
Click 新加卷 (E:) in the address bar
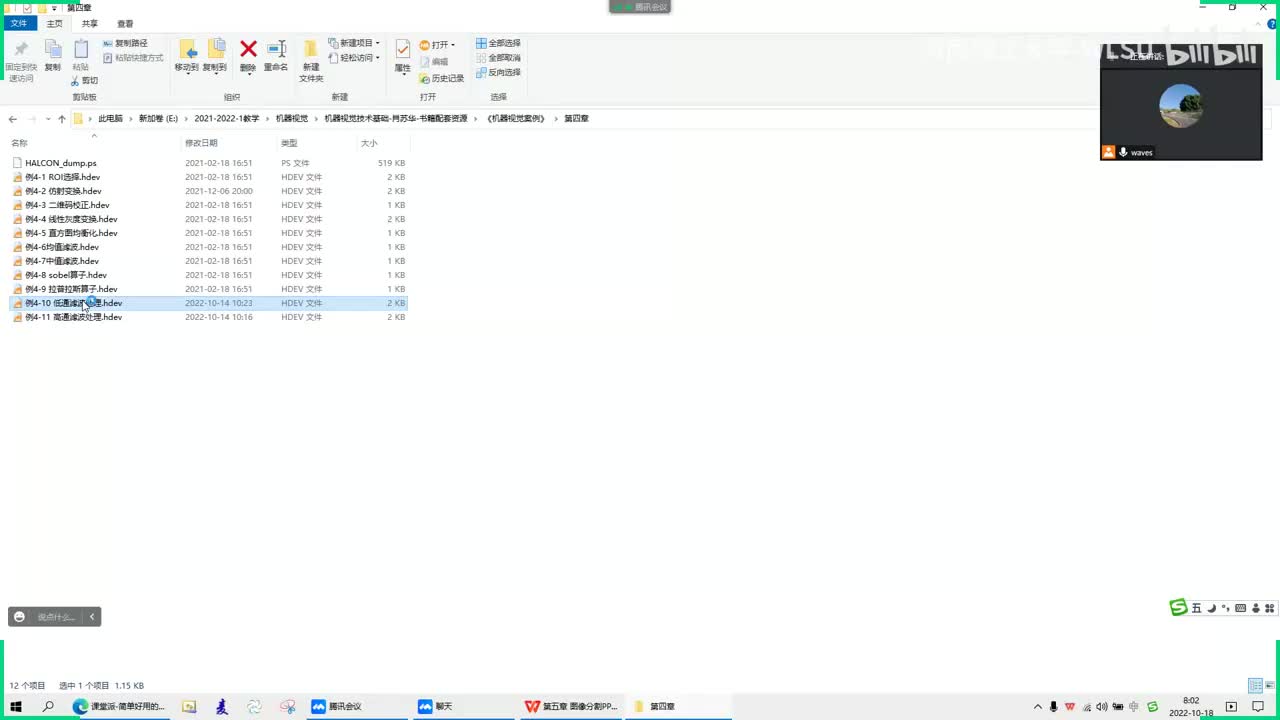coord(158,118)
